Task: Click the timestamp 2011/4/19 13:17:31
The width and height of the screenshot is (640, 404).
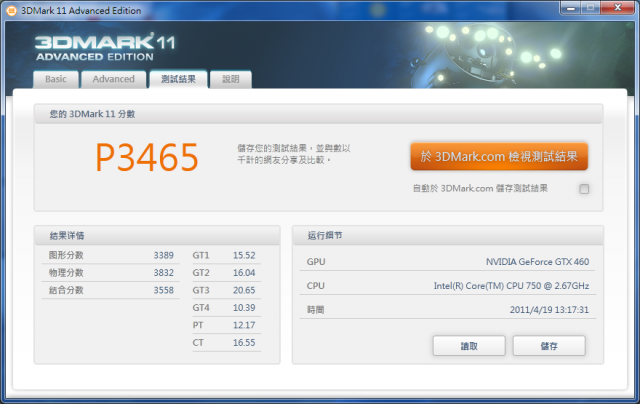Action: [x=549, y=310]
